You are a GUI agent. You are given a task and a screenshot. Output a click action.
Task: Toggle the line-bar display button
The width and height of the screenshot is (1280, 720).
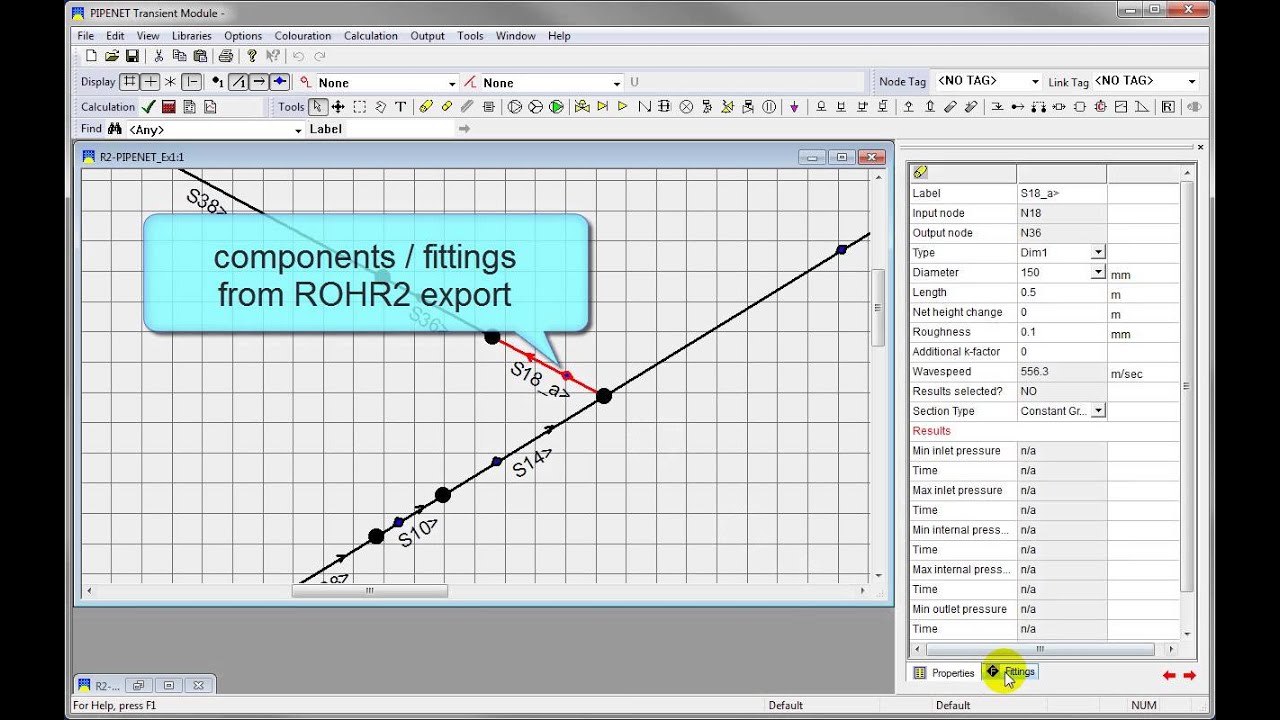point(192,82)
